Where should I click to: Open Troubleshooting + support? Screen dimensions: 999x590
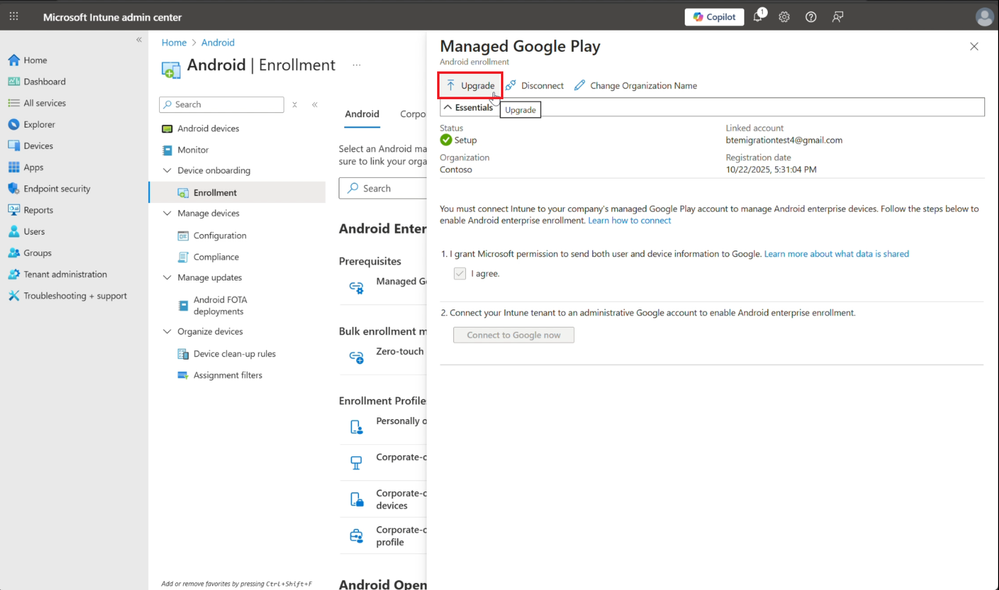68,296
